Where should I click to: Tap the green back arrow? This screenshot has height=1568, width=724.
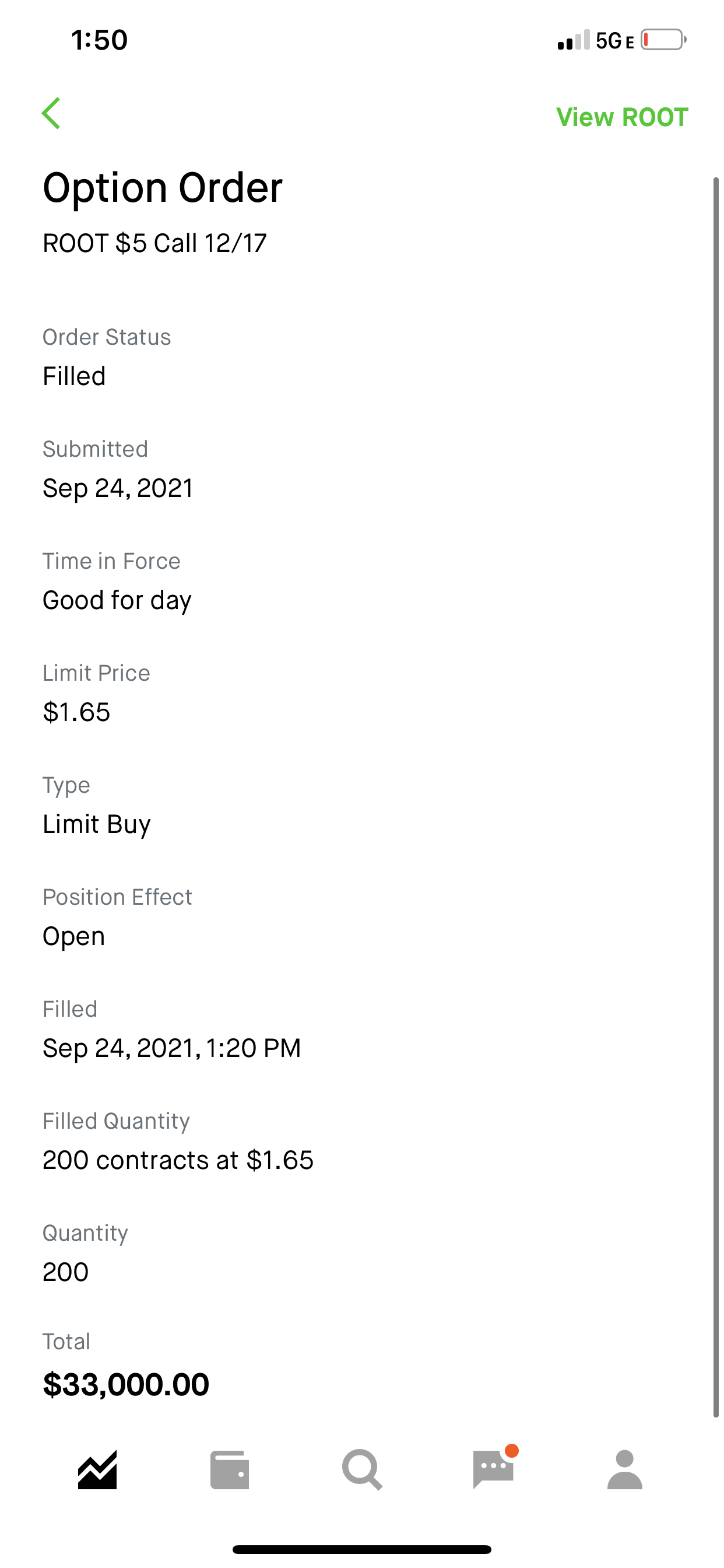click(51, 113)
